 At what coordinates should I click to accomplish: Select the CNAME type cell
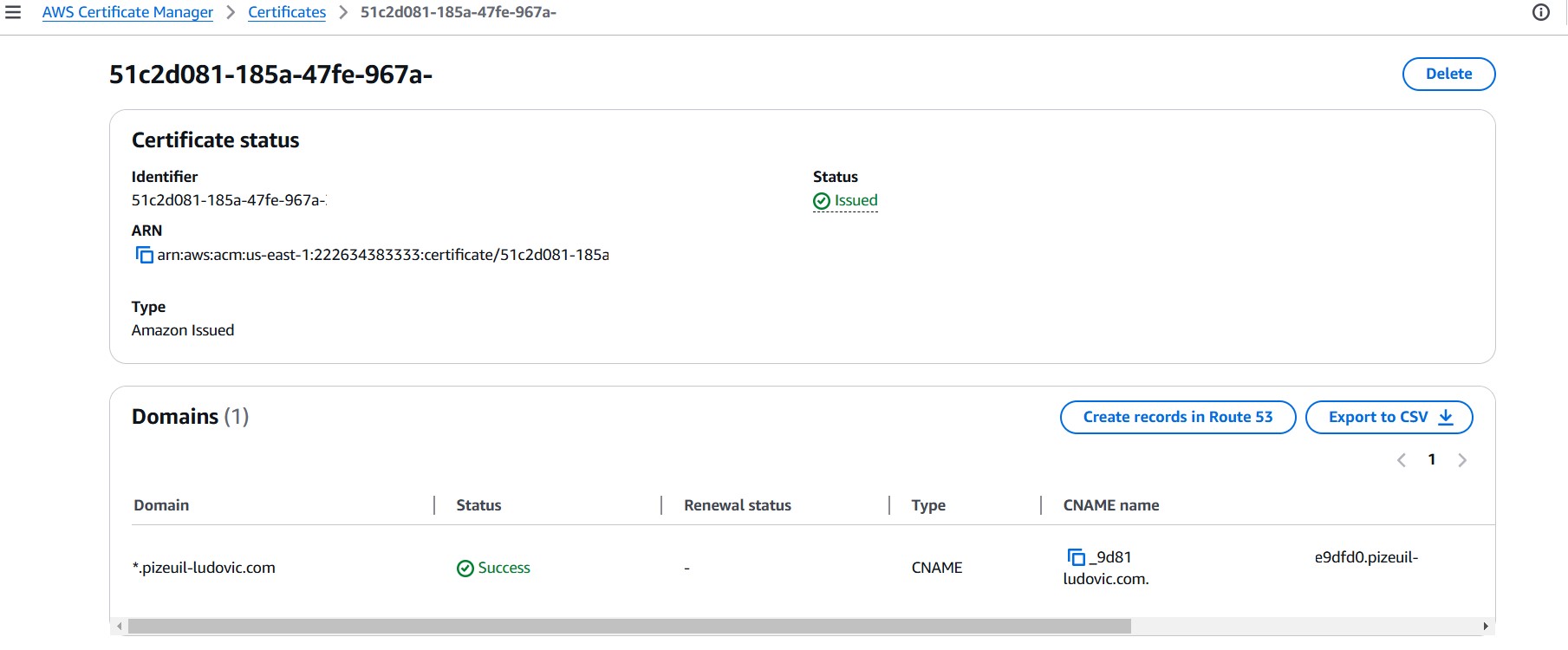point(937,568)
